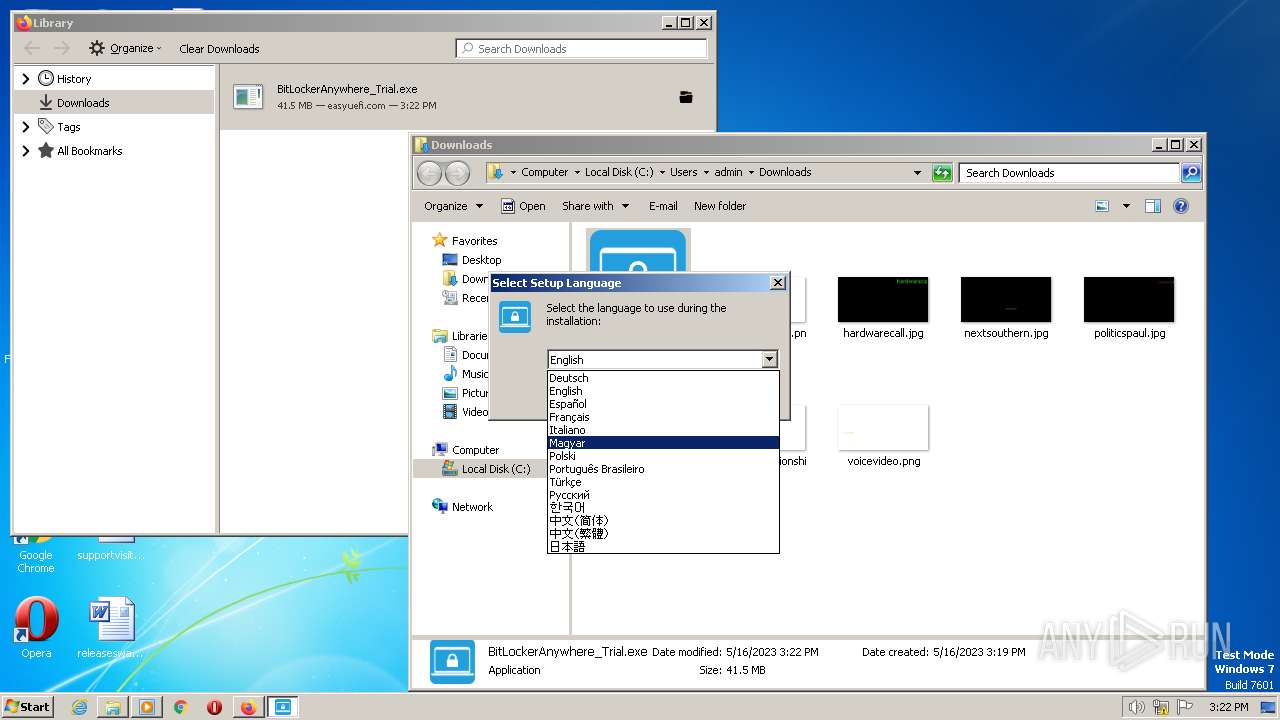Expand Tags in Library sidebar
The image size is (1280, 720).
click(26, 127)
